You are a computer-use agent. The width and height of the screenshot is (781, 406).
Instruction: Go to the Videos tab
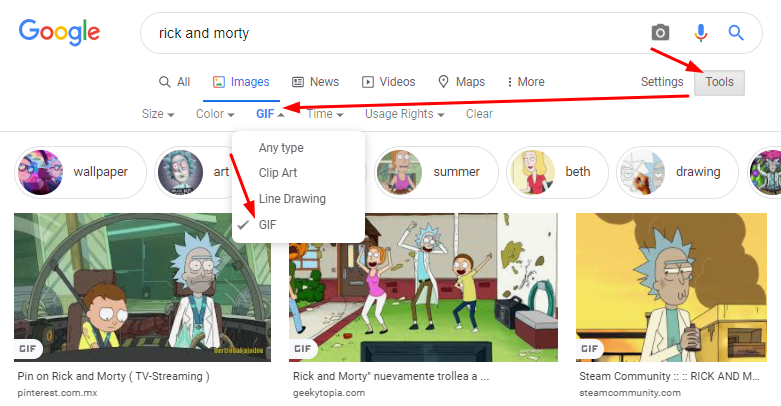389,82
